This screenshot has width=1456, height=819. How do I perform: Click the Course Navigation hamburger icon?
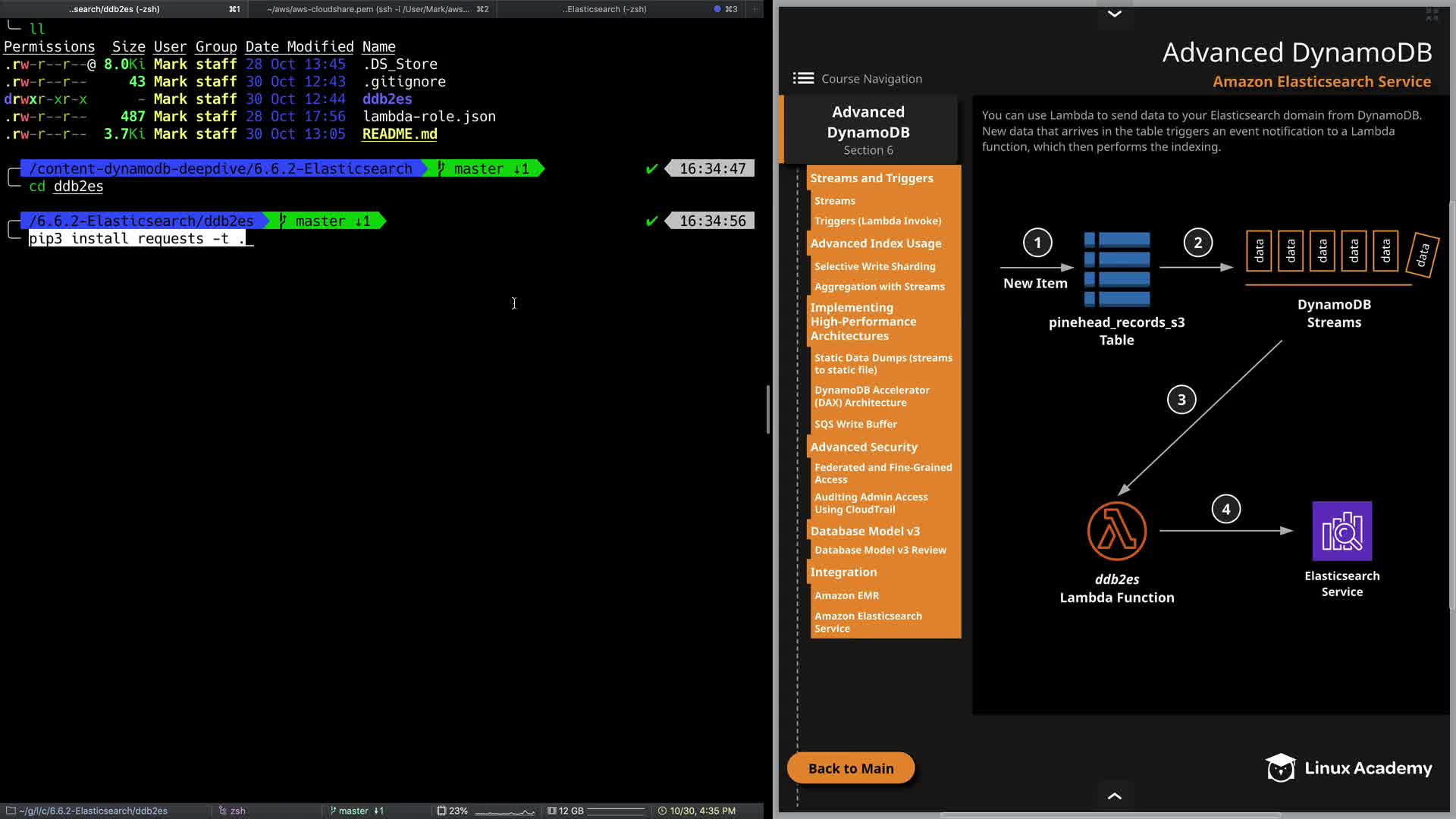803,78
